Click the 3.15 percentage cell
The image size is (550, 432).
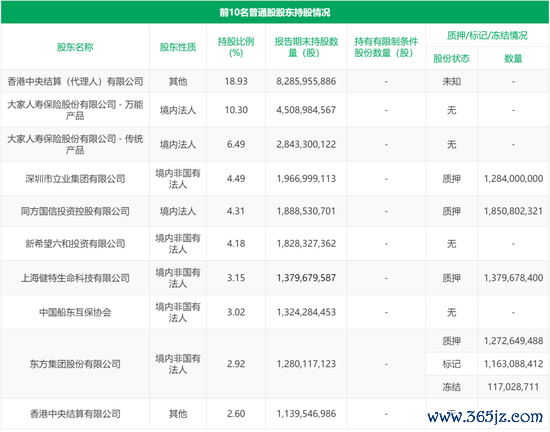pos(236,278)
